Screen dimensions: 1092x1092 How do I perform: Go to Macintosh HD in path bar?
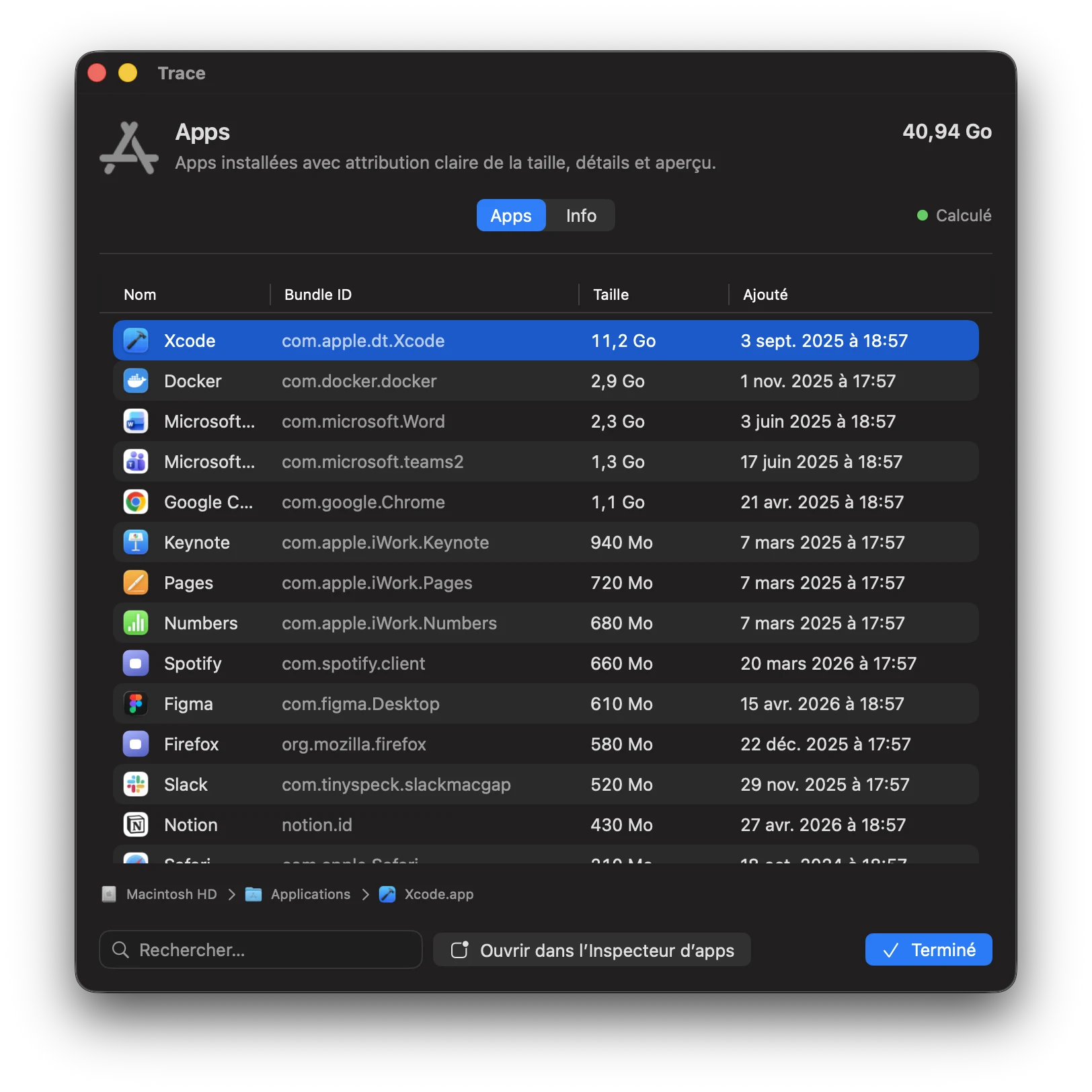171,894
